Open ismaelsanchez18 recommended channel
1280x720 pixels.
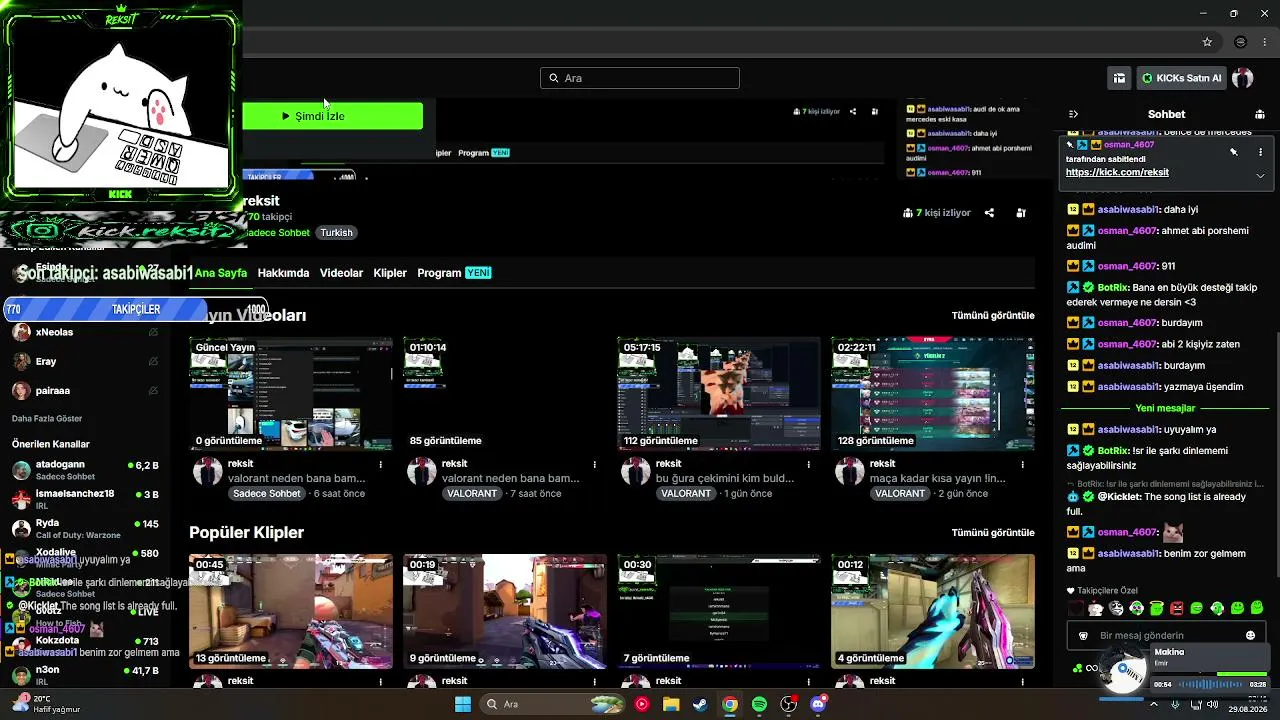86,499
